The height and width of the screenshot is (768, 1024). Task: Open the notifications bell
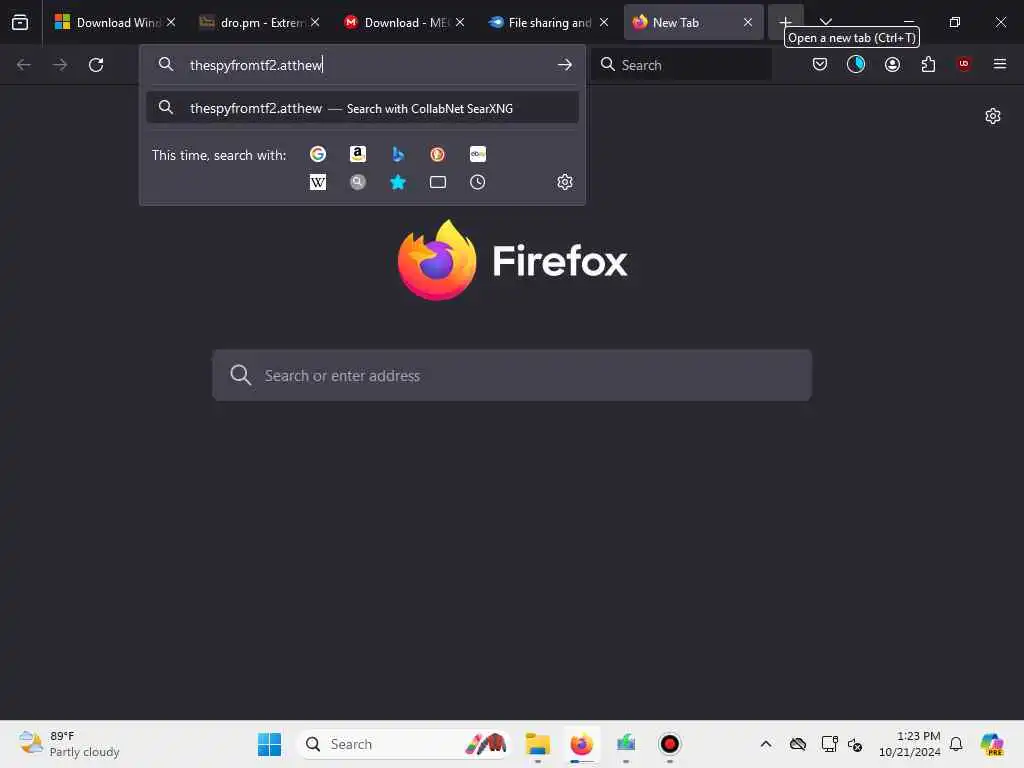pyautogui.click(x=956, y=744)
